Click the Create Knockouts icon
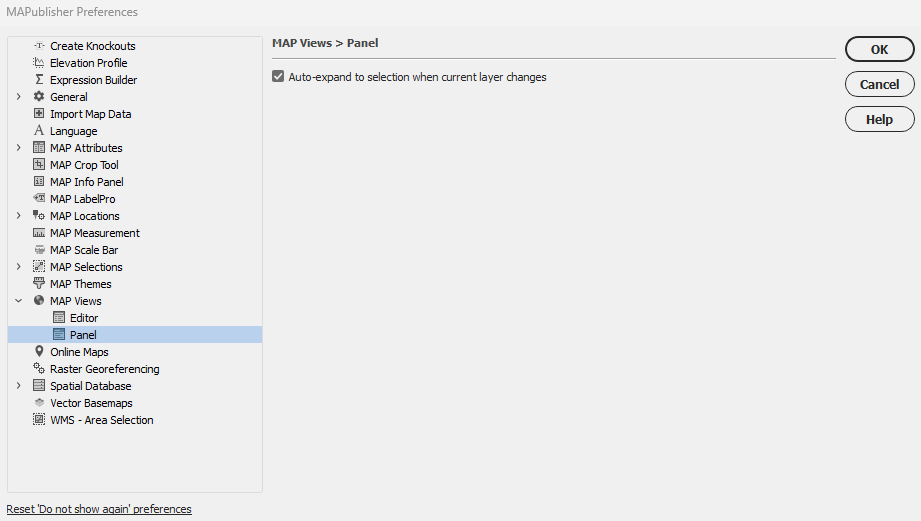921x521 pixels. pos(39,46)
